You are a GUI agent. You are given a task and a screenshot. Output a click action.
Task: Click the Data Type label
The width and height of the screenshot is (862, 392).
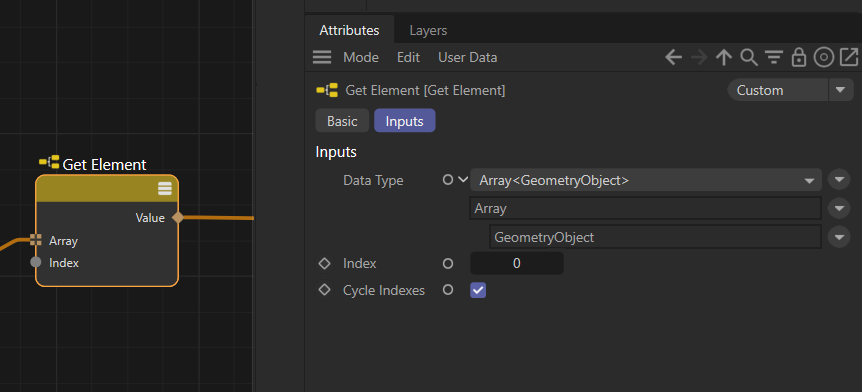point(373,180)
